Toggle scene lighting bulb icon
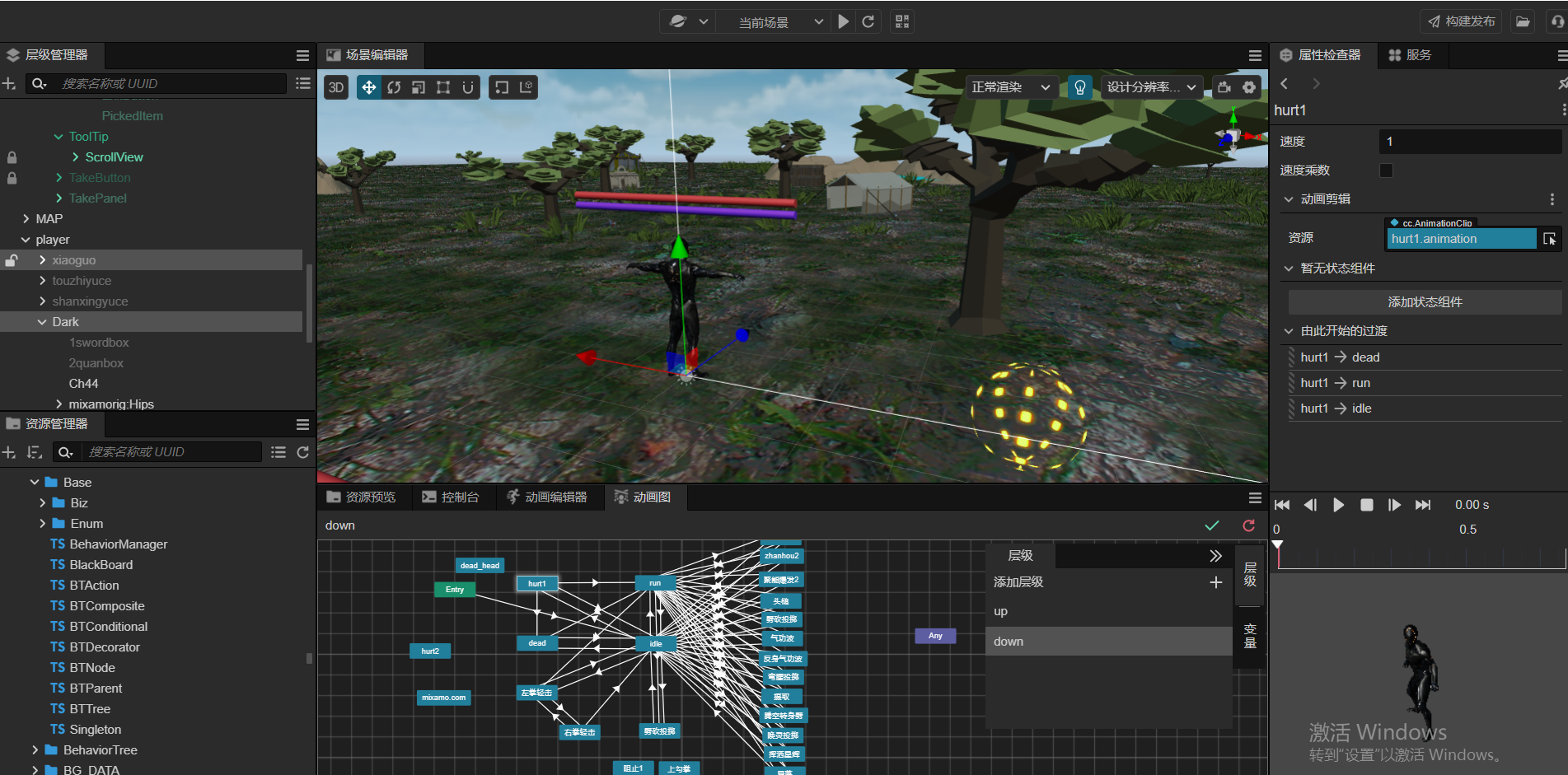Image resolution: width=1568 pixels, height=775 pixels. (1079, 87)
